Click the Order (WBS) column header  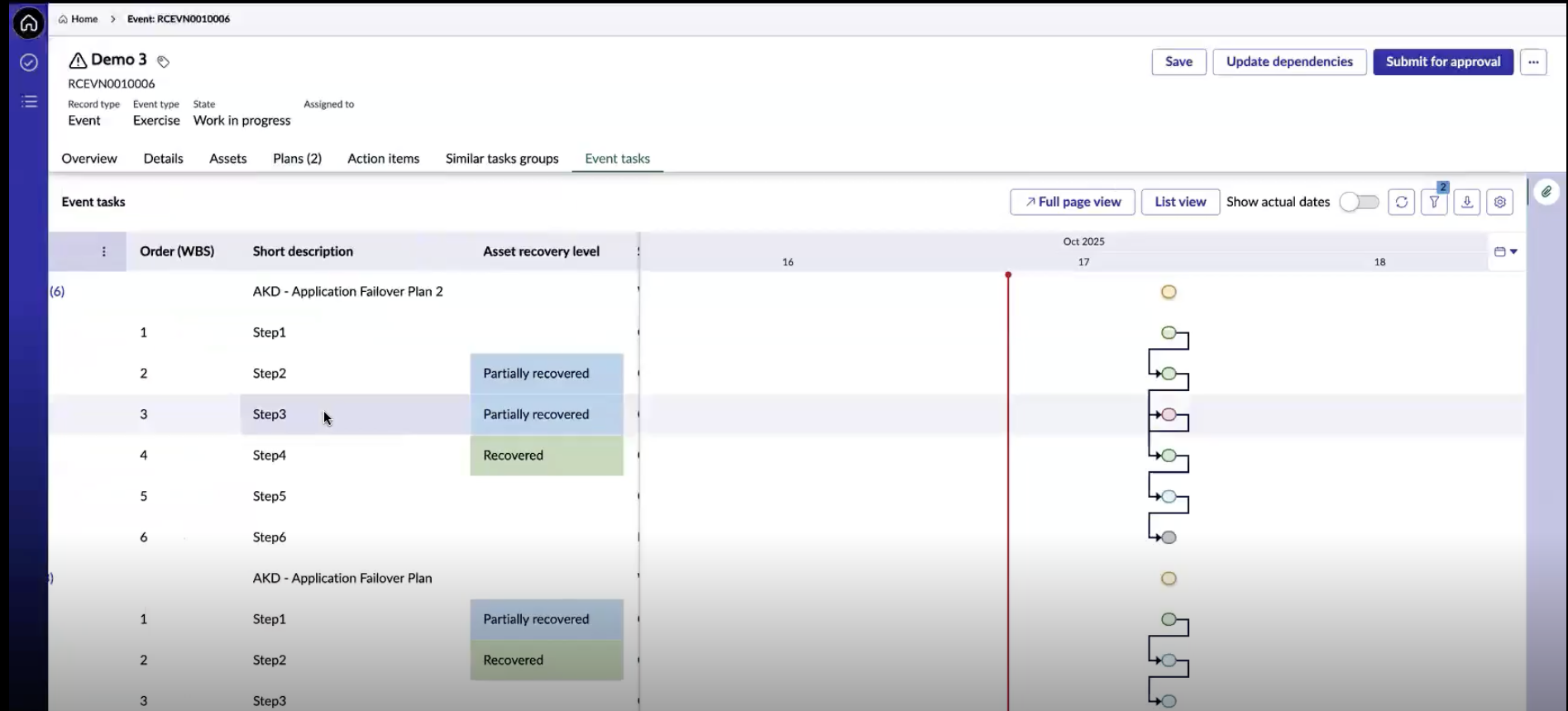(177, 251)
